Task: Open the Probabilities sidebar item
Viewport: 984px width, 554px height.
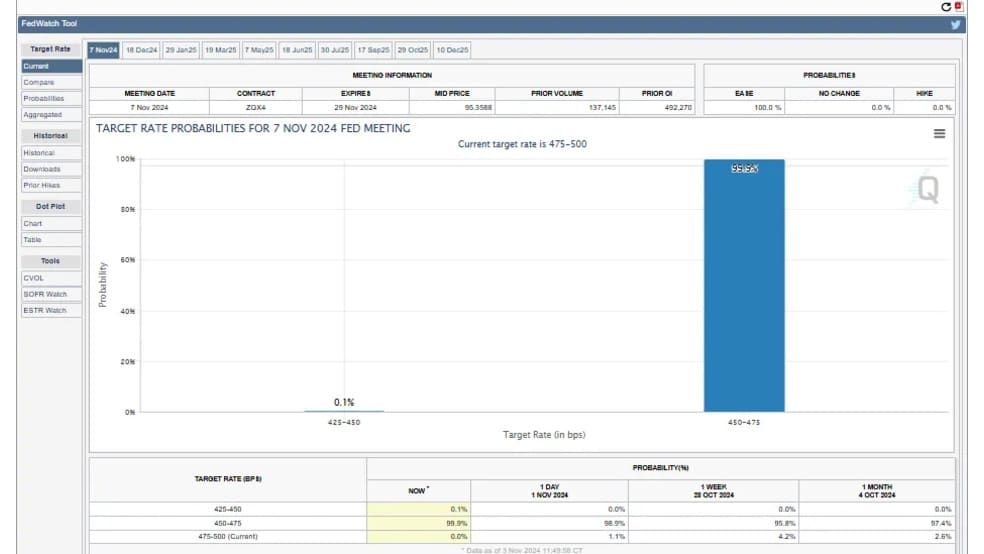Action: (x=51, y=99)
